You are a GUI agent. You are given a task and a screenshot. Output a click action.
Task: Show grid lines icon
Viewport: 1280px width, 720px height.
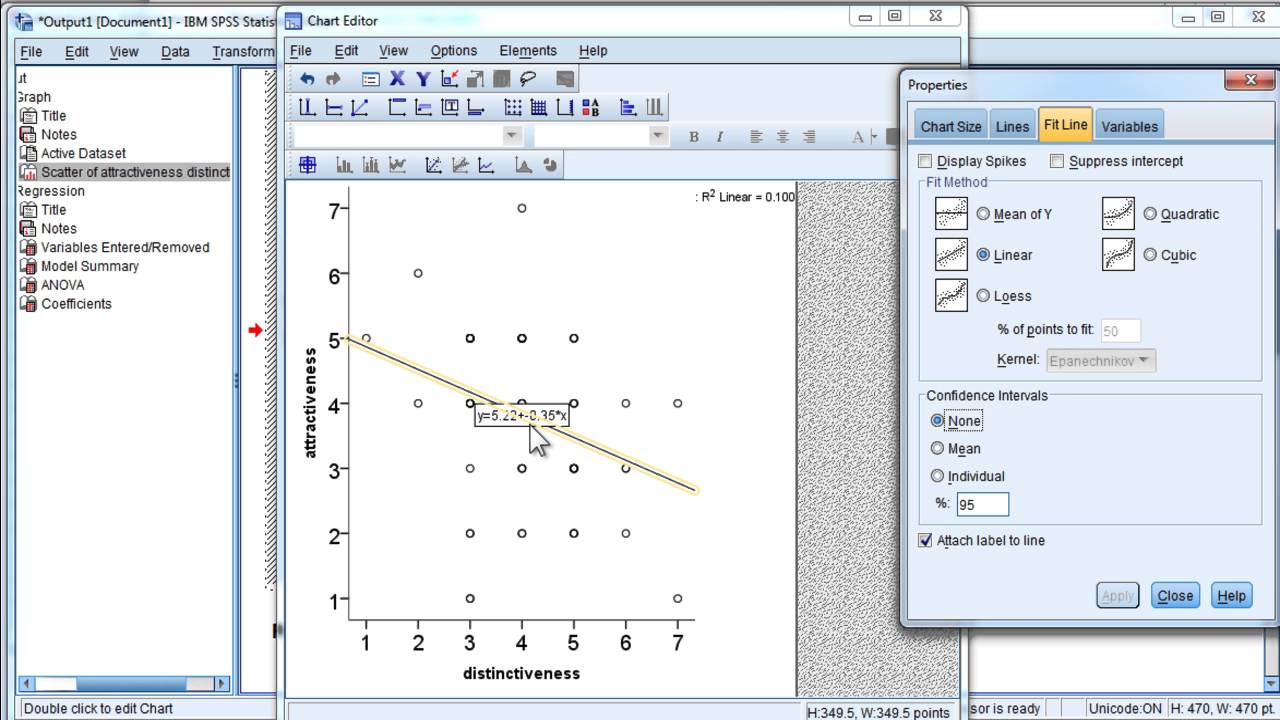point(538,107)
